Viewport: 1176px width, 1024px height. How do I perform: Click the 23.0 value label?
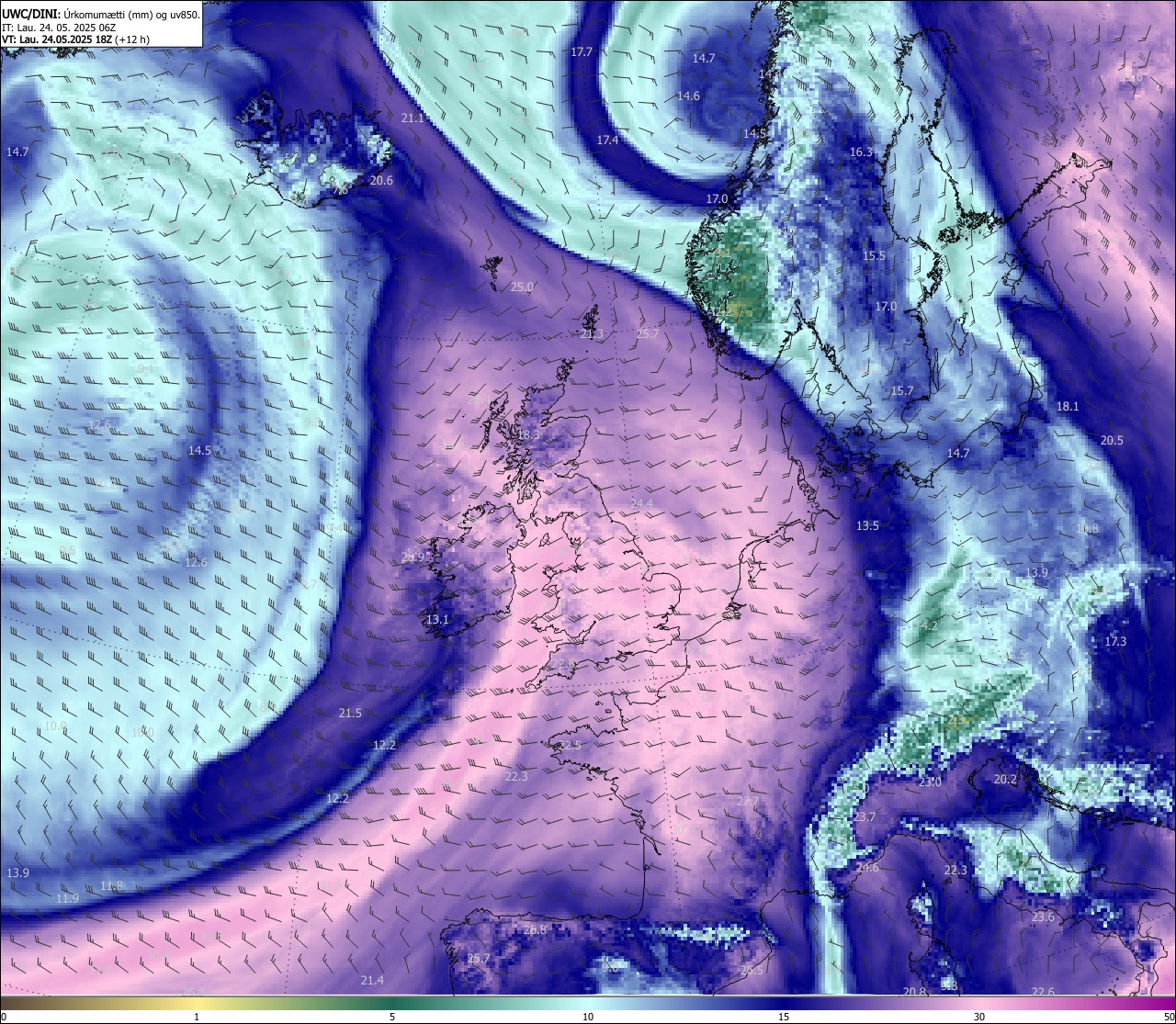point(930,782)
